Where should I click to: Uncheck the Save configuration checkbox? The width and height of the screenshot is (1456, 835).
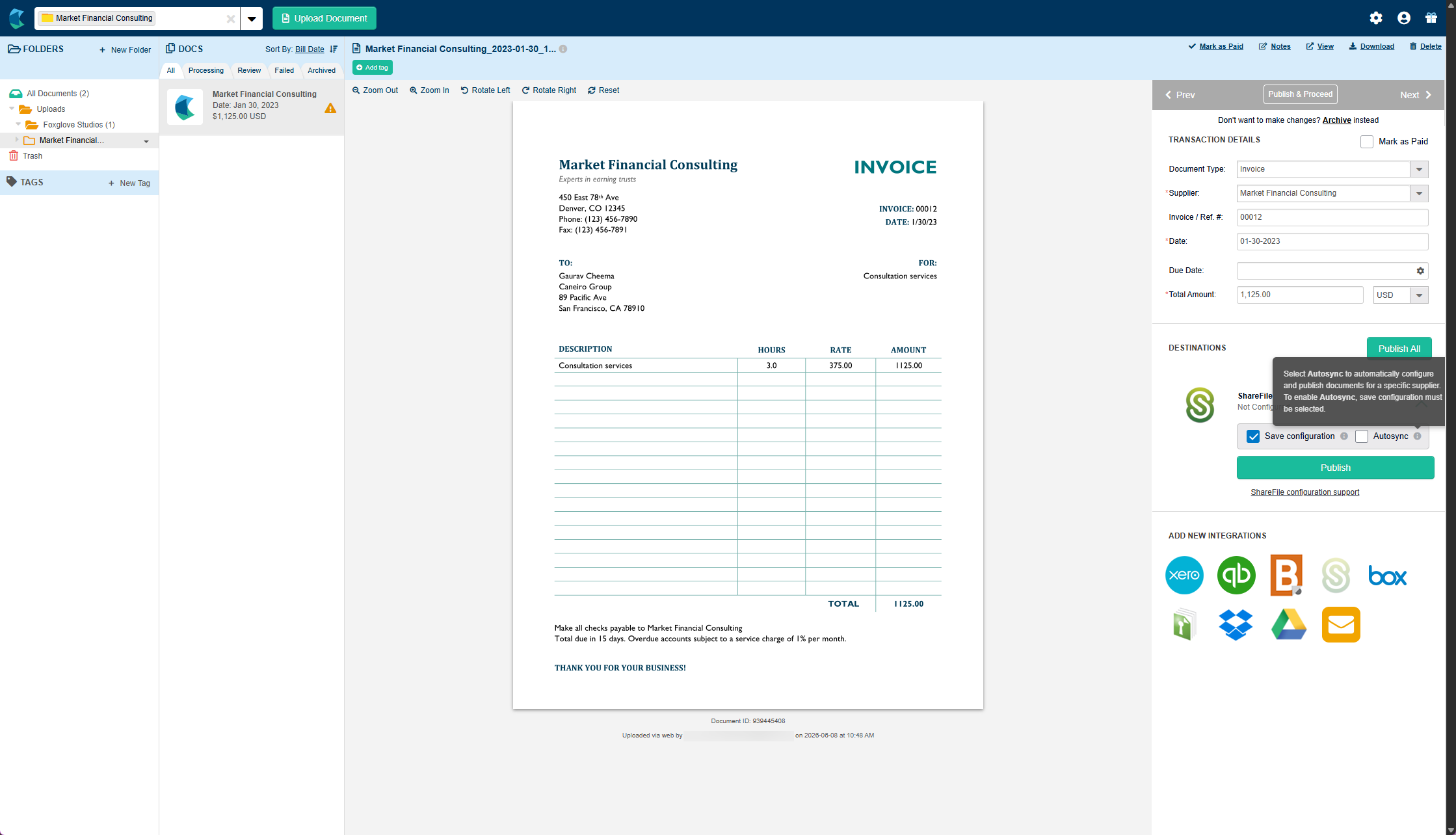click(1253, 436)
